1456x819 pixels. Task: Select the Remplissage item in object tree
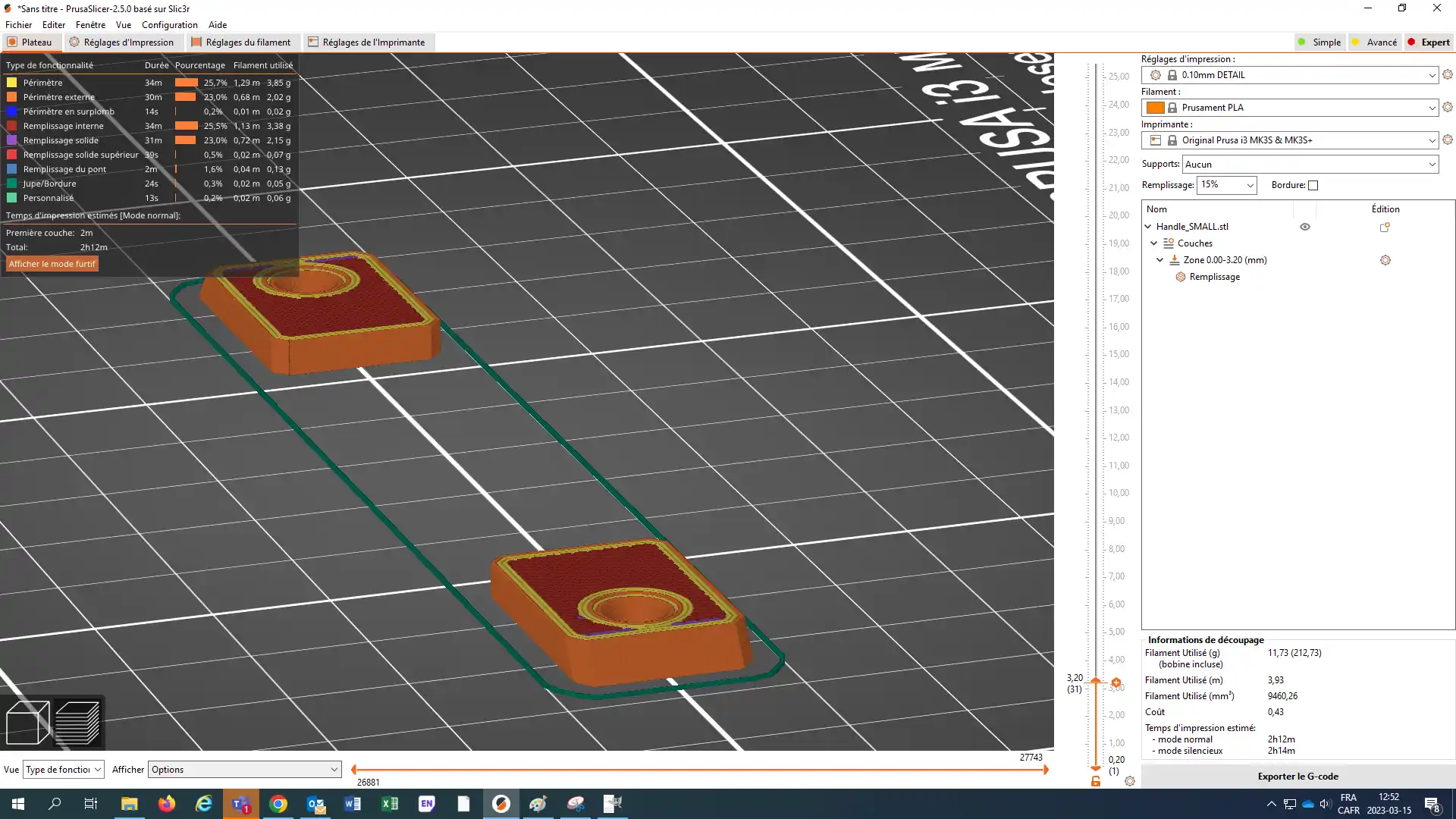(1214, 277)
